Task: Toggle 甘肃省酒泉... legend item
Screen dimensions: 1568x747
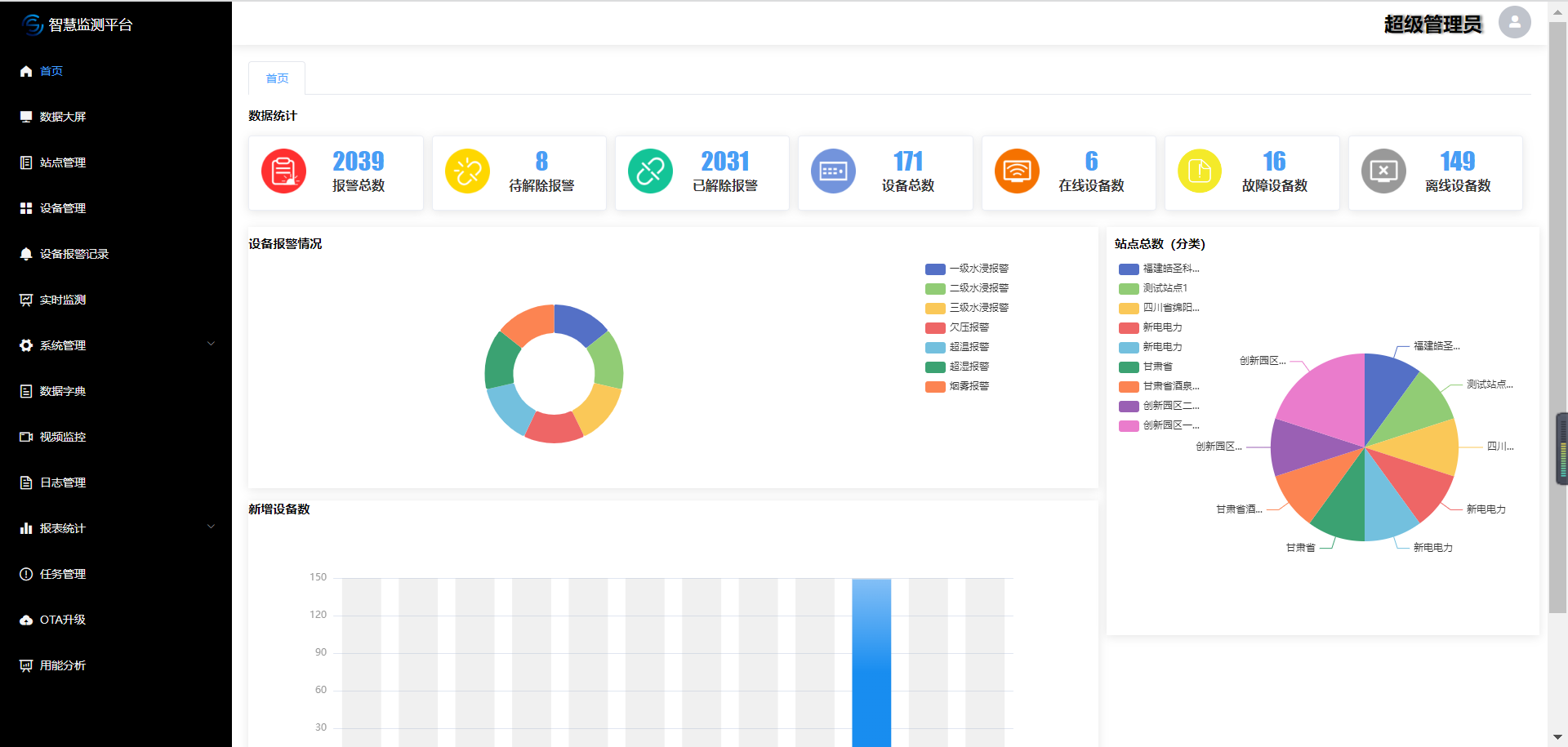Action: click(1159, 386)
